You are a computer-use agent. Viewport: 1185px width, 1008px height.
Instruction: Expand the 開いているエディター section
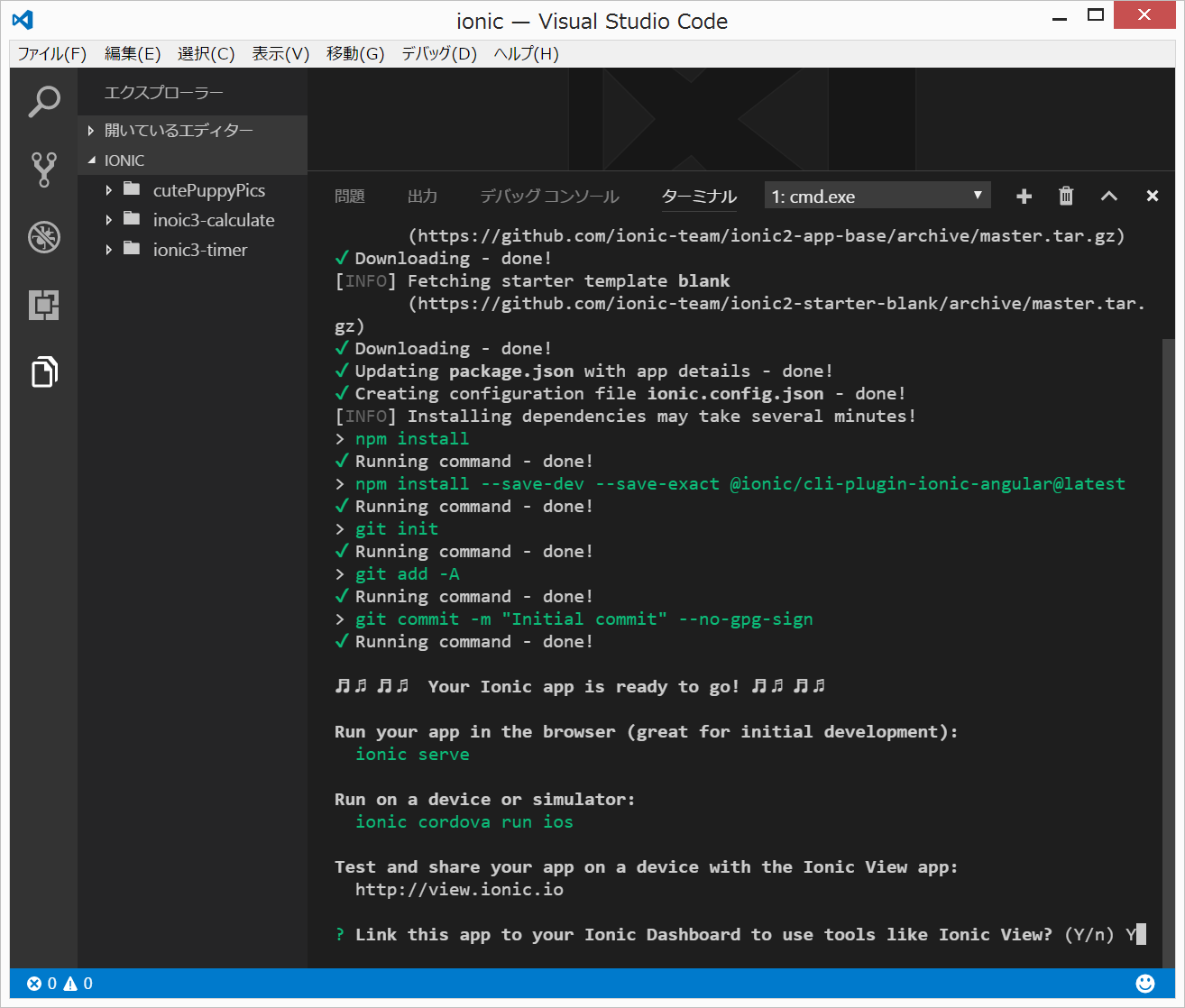(x=179, y=131)
